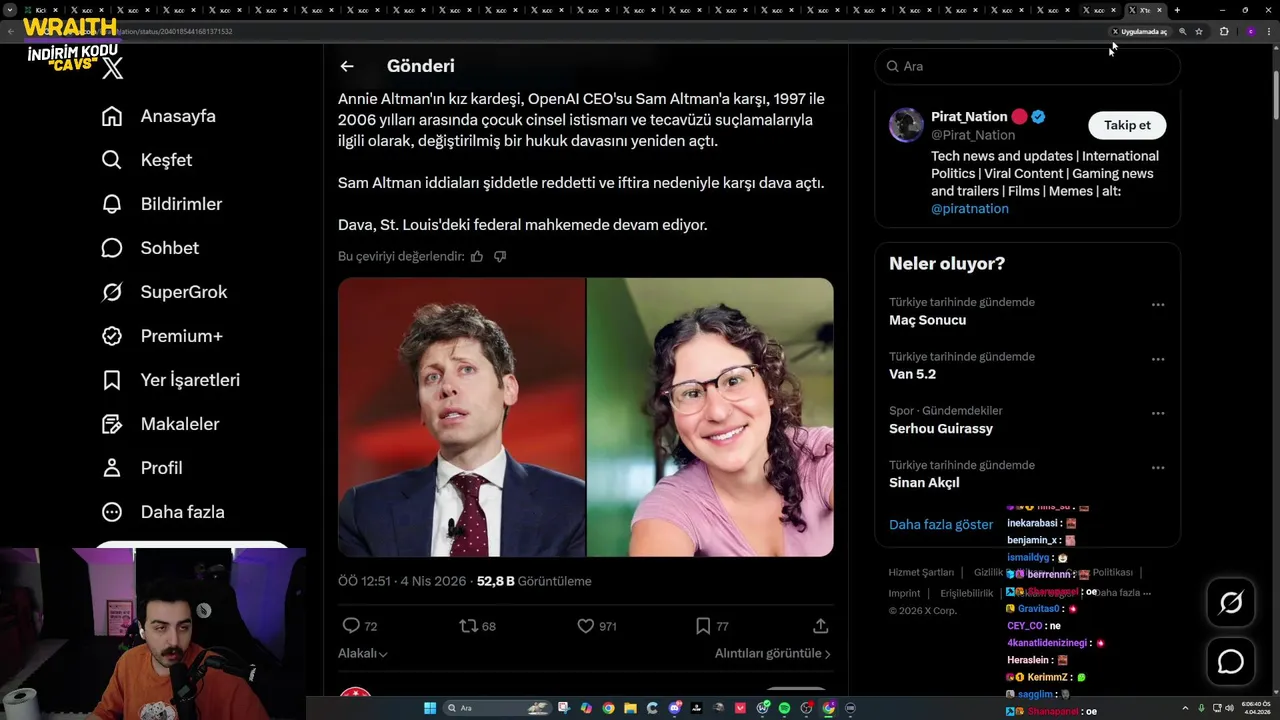Viewport: 1280px width, 720px height.
Task: Click the 52,8 B Görüntüleme view count
Action: [x=534, y=581]
